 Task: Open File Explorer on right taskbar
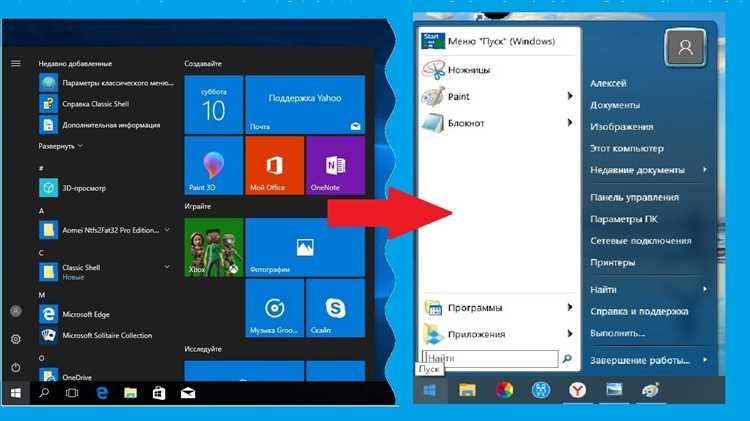(x=467, y=390)
